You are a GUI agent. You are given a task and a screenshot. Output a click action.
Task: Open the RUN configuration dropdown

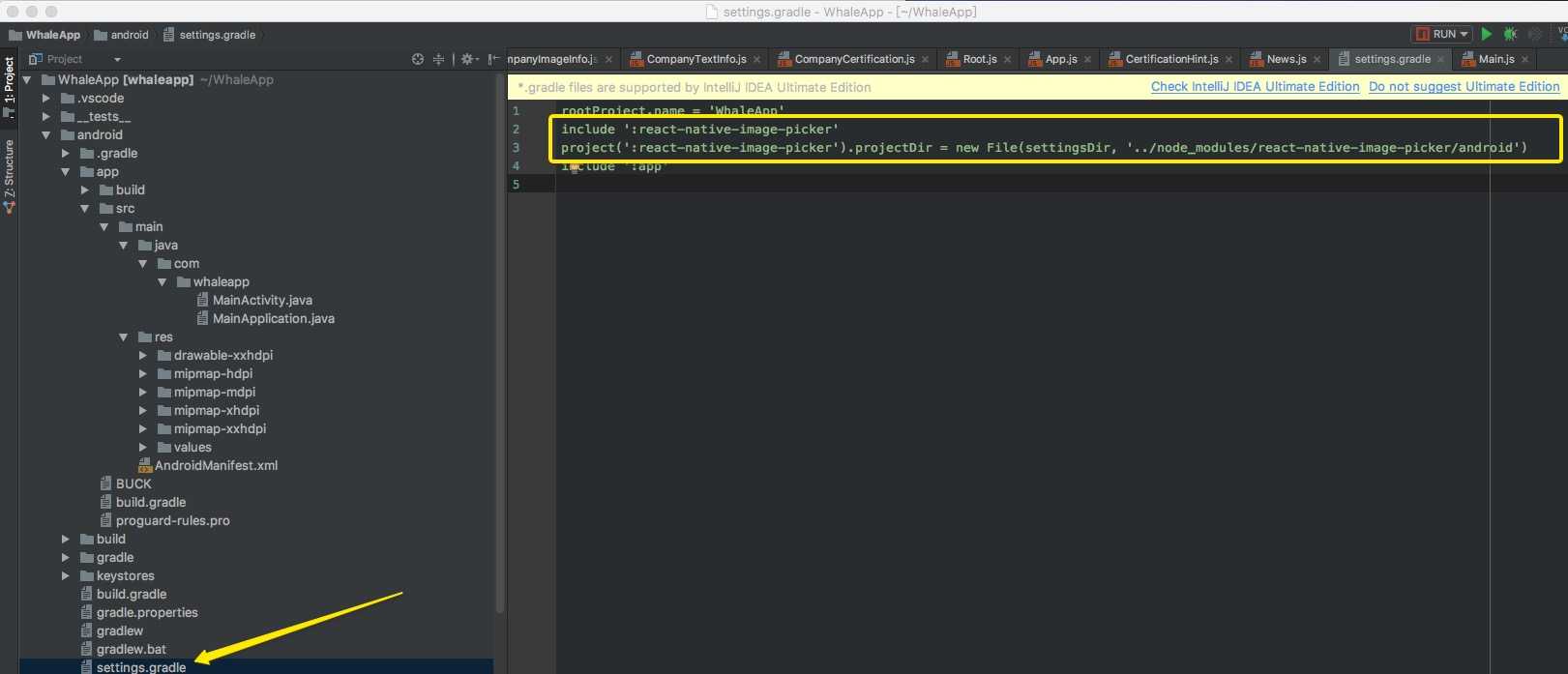1441,34
